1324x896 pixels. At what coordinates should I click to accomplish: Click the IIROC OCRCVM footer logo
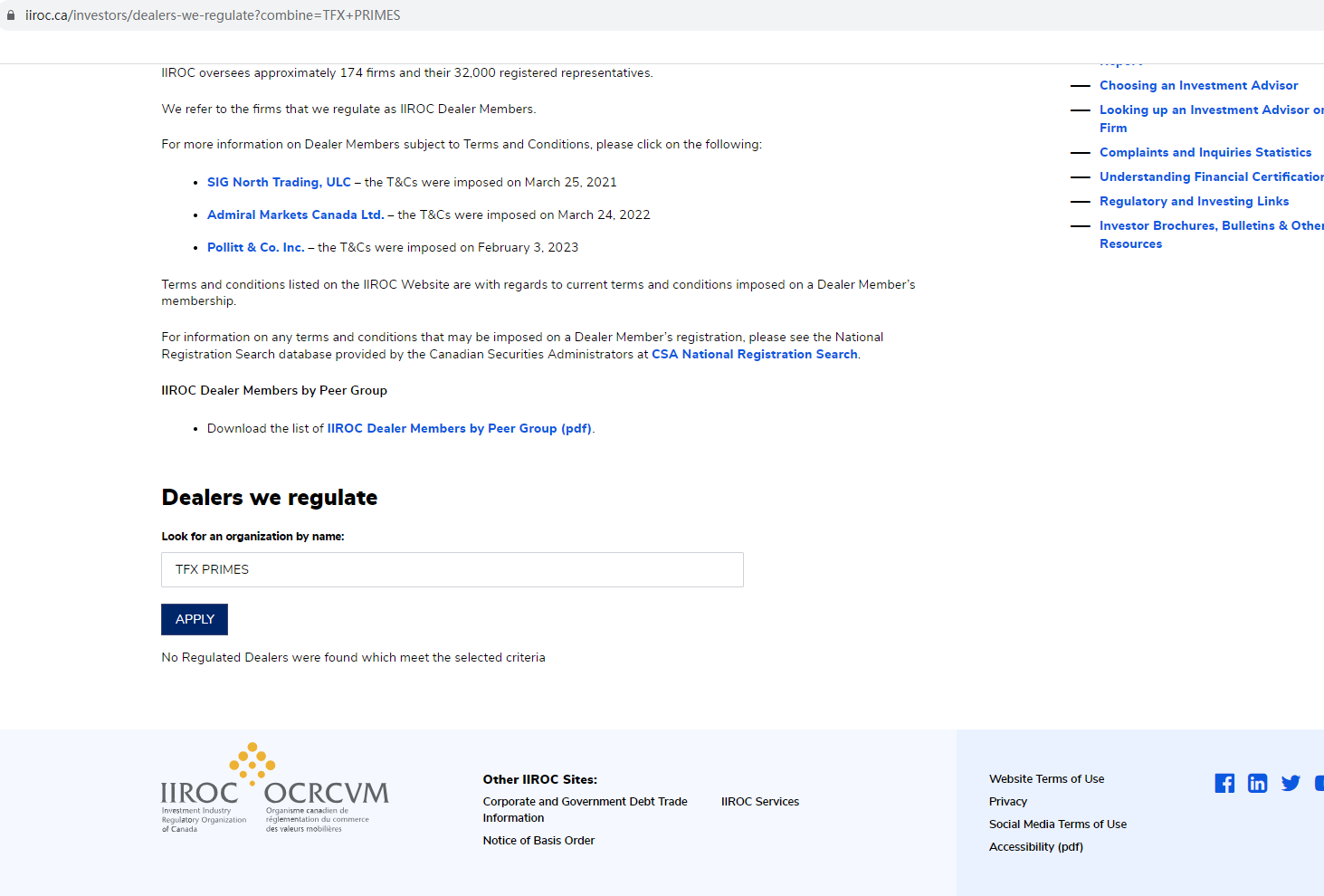(x=274, y=789)
